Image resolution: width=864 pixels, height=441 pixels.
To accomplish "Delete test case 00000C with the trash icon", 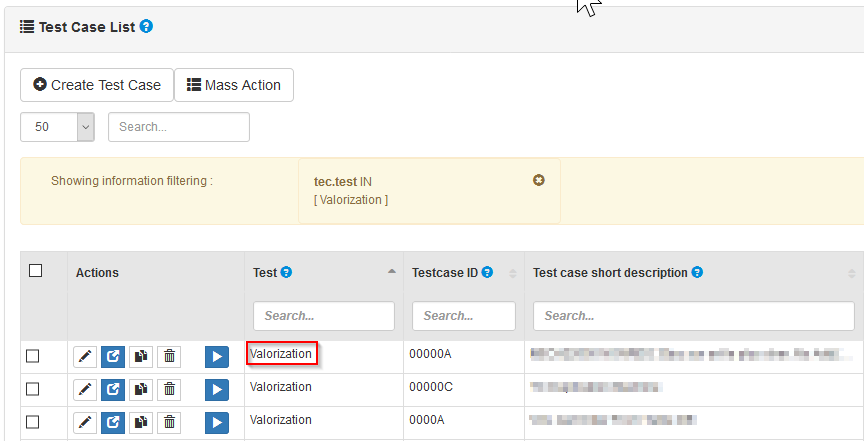I will [x=169, y=390].
